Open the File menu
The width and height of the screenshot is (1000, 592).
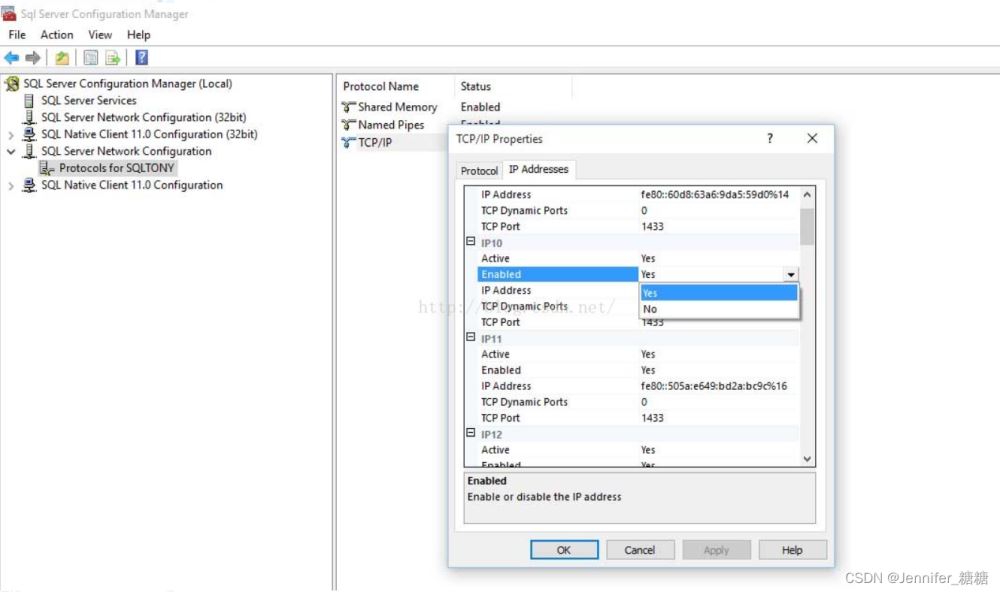(x=17, y=35)
